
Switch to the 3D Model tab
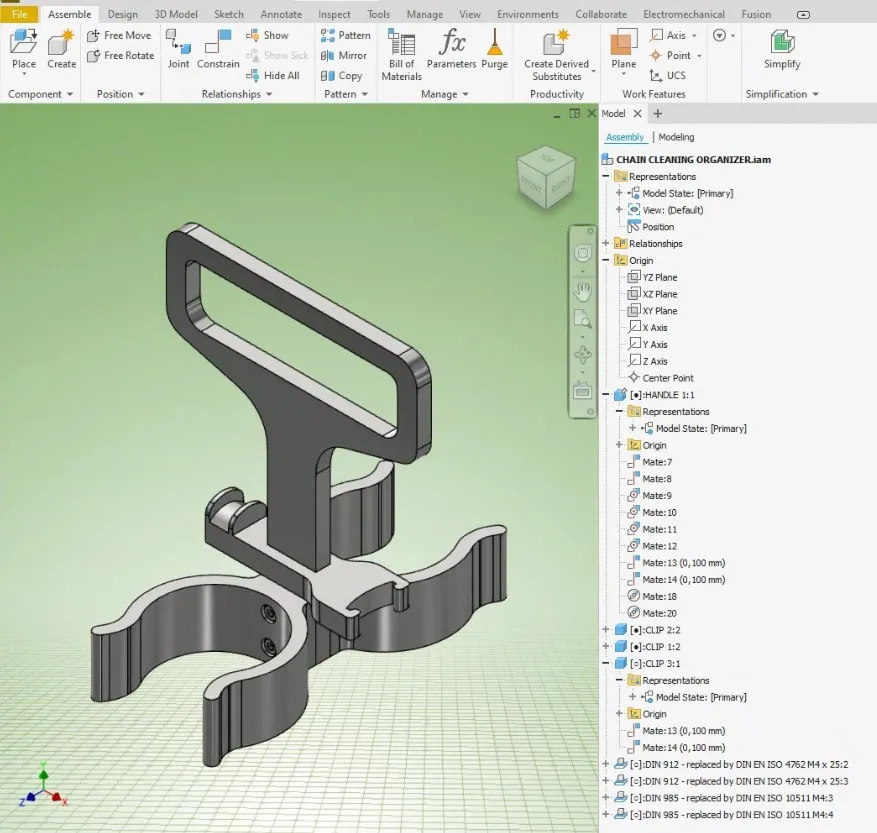point(176,15)
